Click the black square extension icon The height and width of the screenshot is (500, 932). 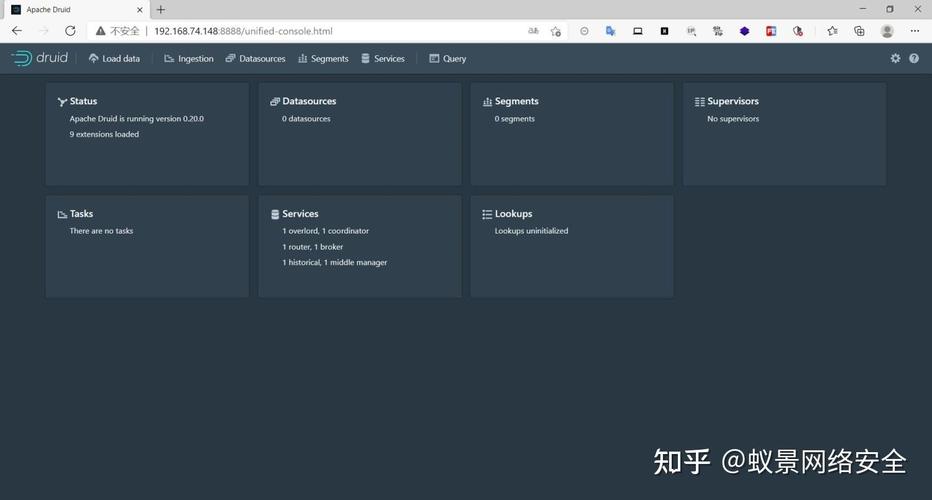[x=665, y=31]
